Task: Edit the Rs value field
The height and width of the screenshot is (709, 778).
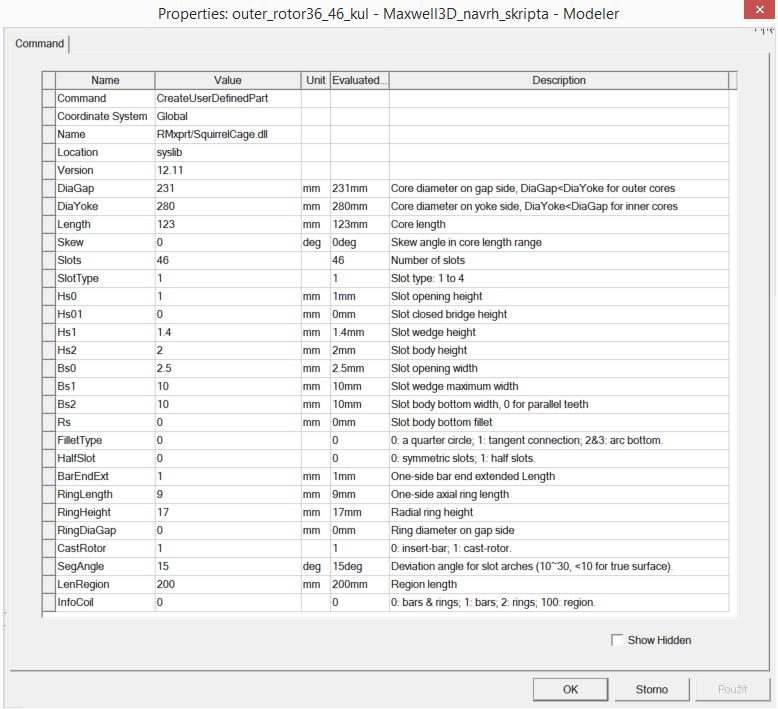Action: (228, 423)
